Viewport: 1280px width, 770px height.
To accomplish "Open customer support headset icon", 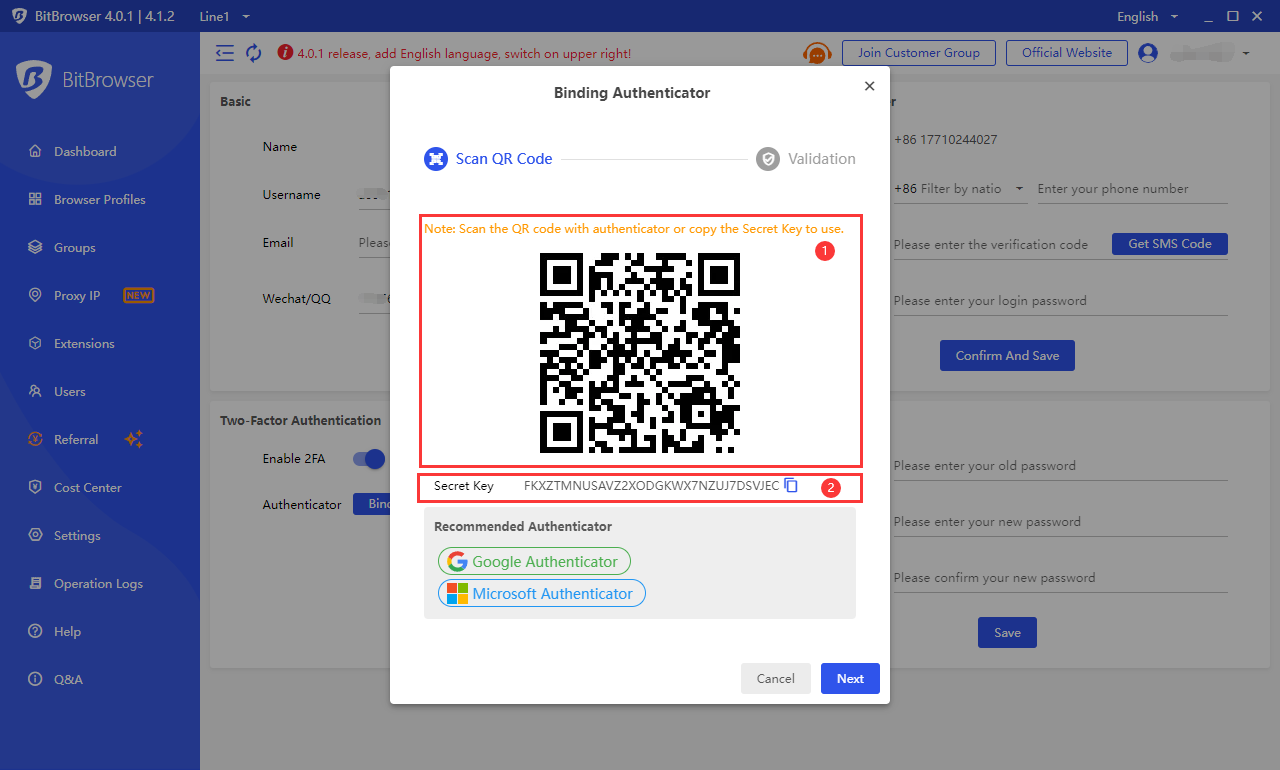I will tap(817, 53).
